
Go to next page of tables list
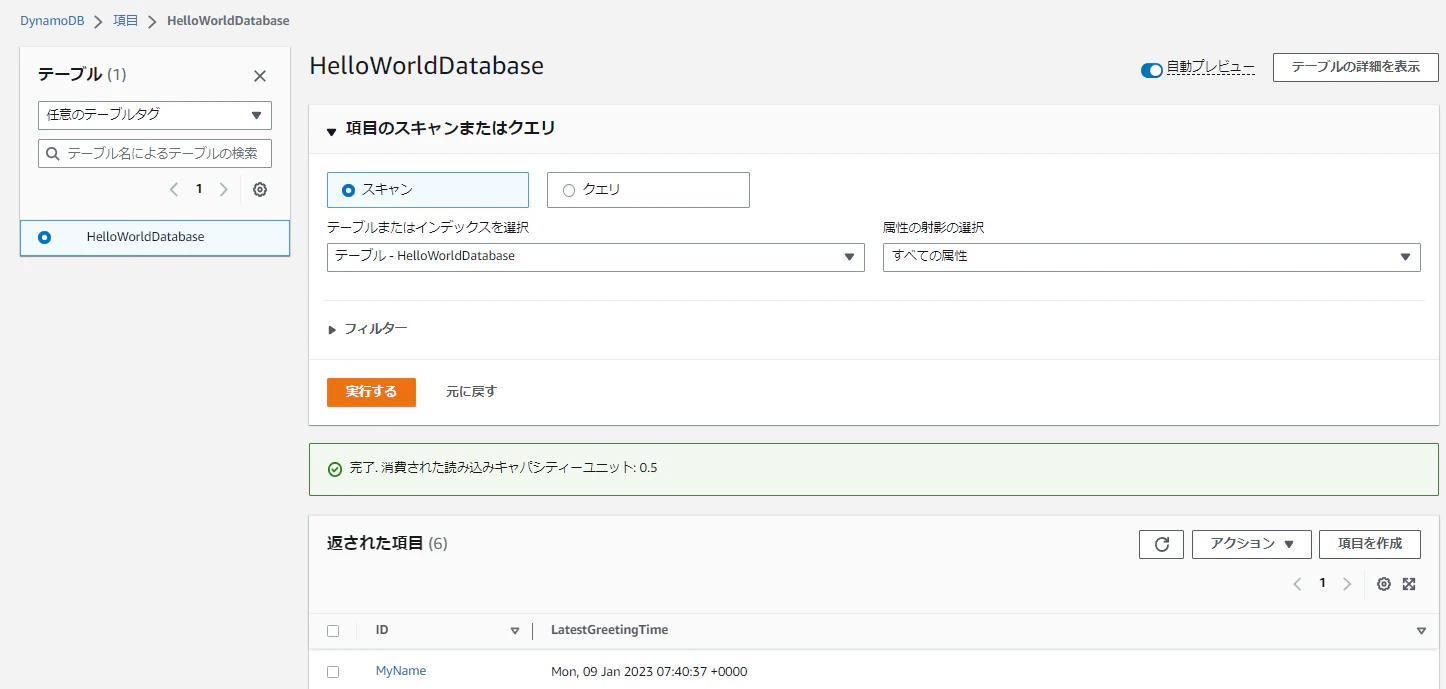point(223,189)
